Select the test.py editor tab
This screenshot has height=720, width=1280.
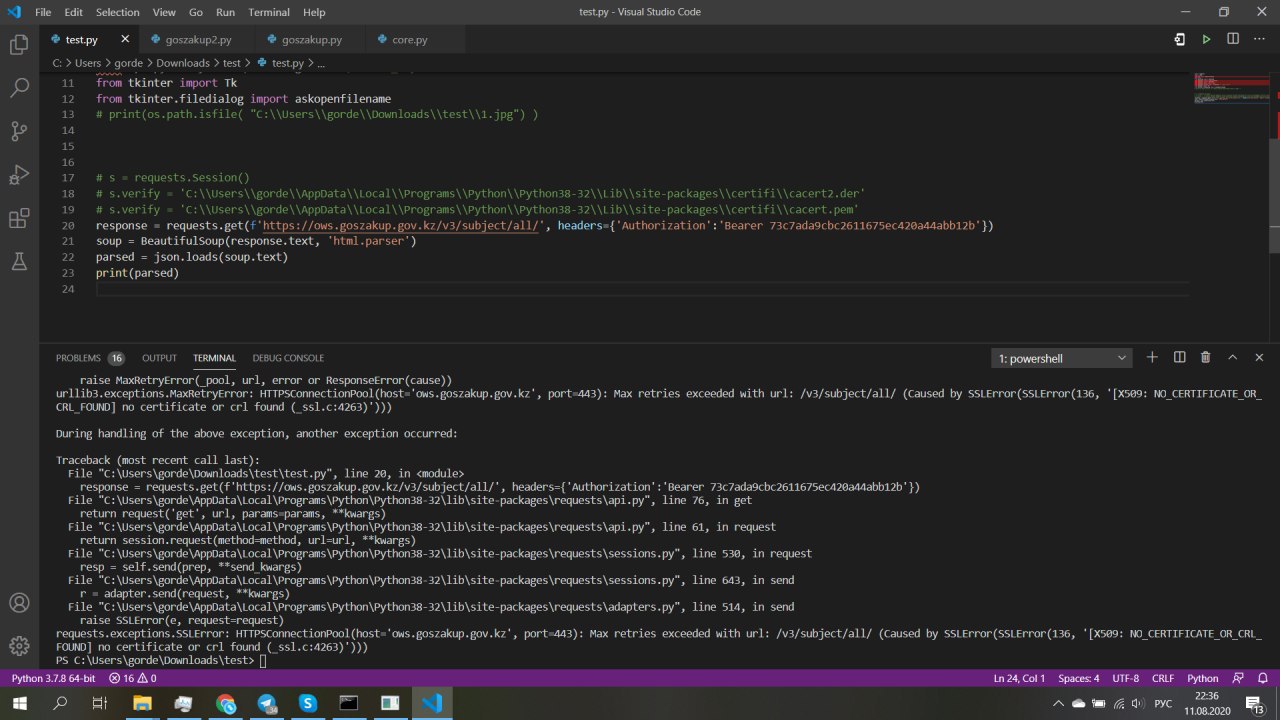[81, 40]
